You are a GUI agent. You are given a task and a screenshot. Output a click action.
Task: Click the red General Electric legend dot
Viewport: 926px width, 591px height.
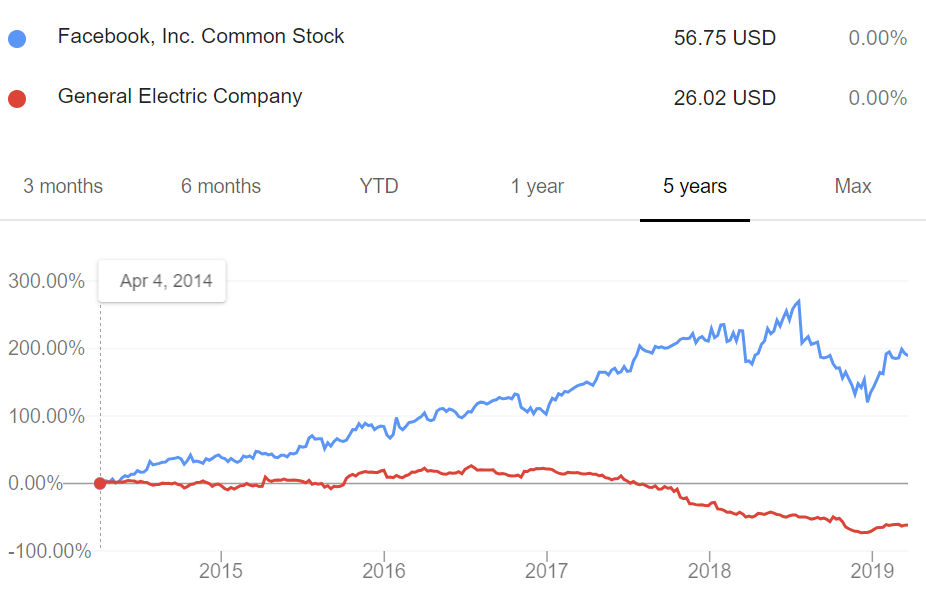click(16, 99)
